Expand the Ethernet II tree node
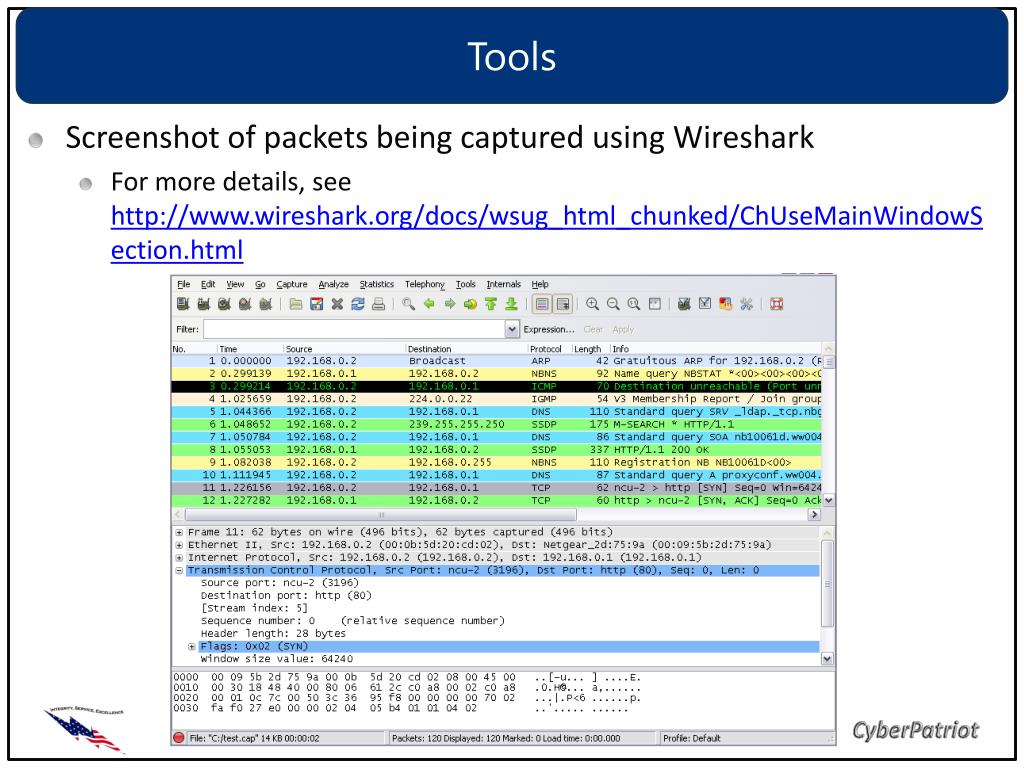Image resolution: width=1024 pixels, height=768 pixels. pyautogui.click(x=179, y=545)
